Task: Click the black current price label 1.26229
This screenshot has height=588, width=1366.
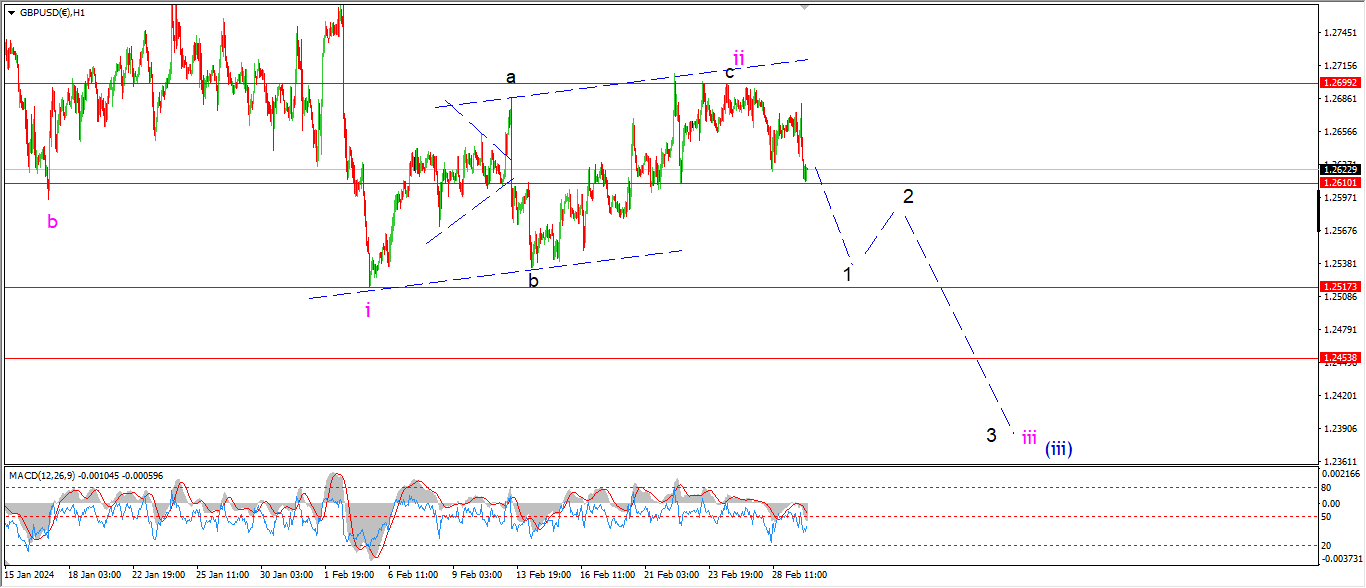Action: pyautogui.click(x=1338, y=170)
